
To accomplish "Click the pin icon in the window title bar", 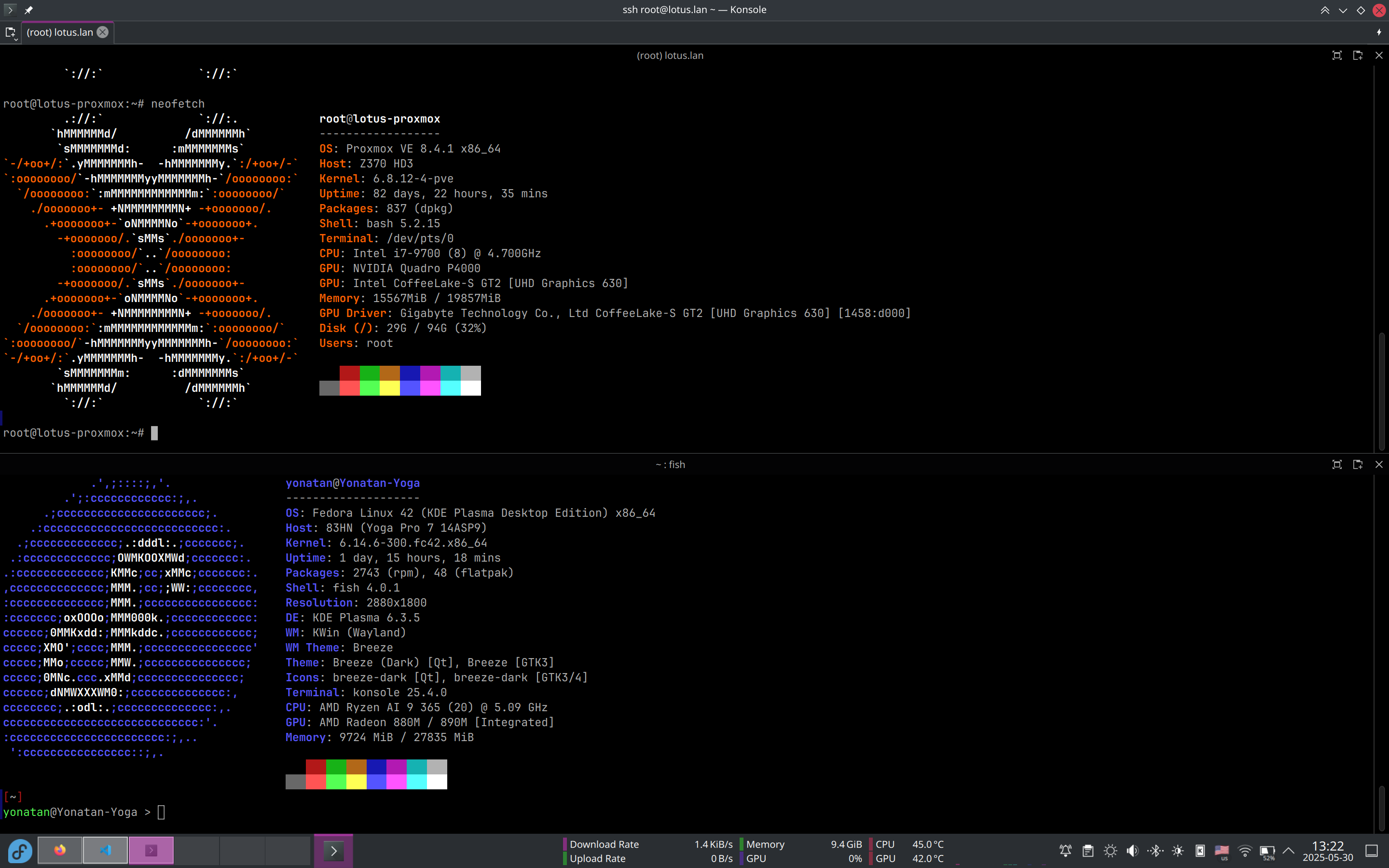I will click(28, 10).
